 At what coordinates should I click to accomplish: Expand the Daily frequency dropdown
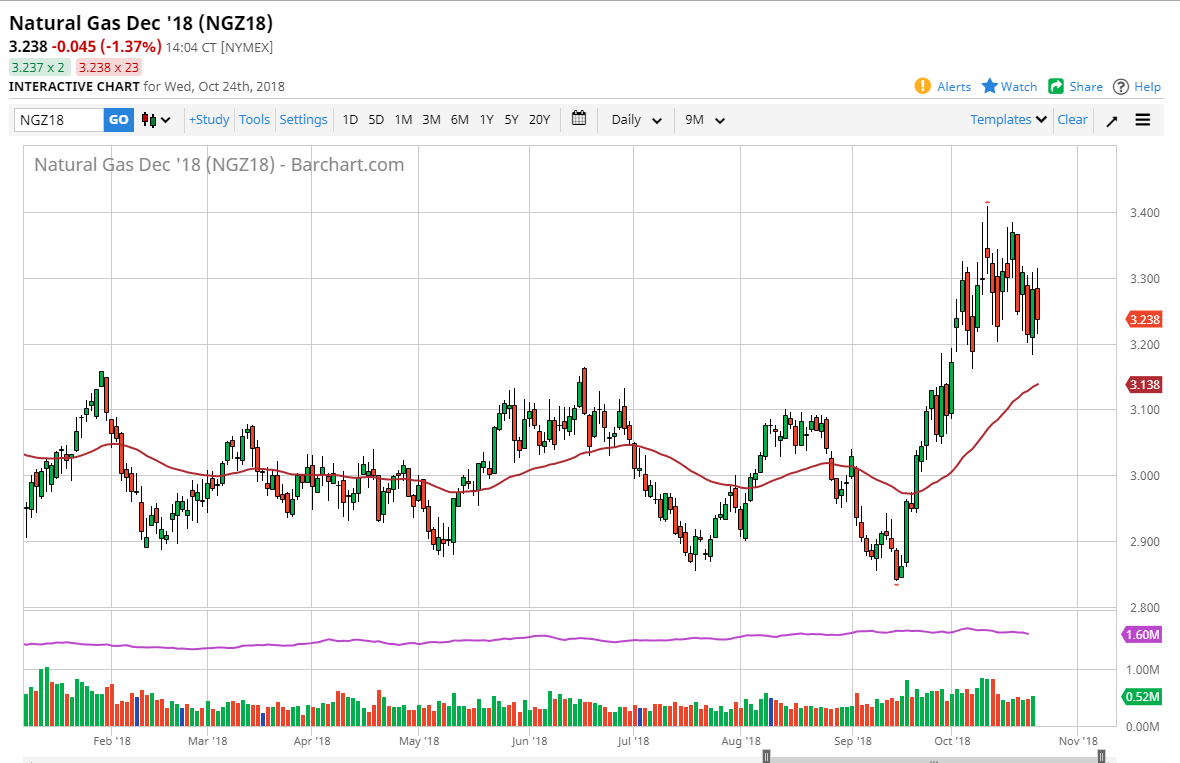coord(636,120)
